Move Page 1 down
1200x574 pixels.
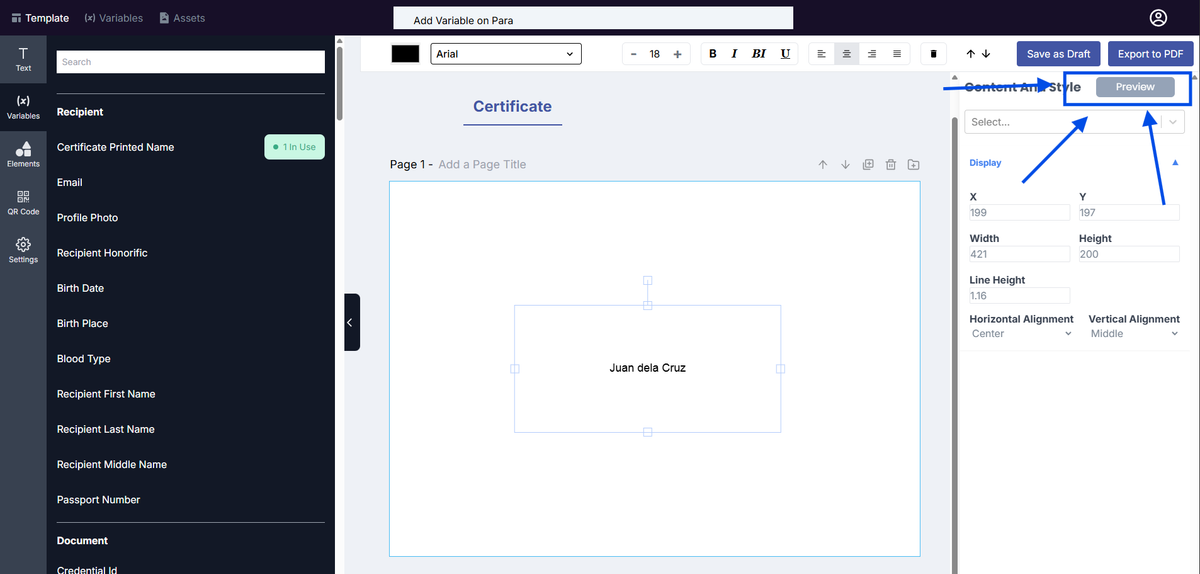pyautogui.click(x=845, y=165)
